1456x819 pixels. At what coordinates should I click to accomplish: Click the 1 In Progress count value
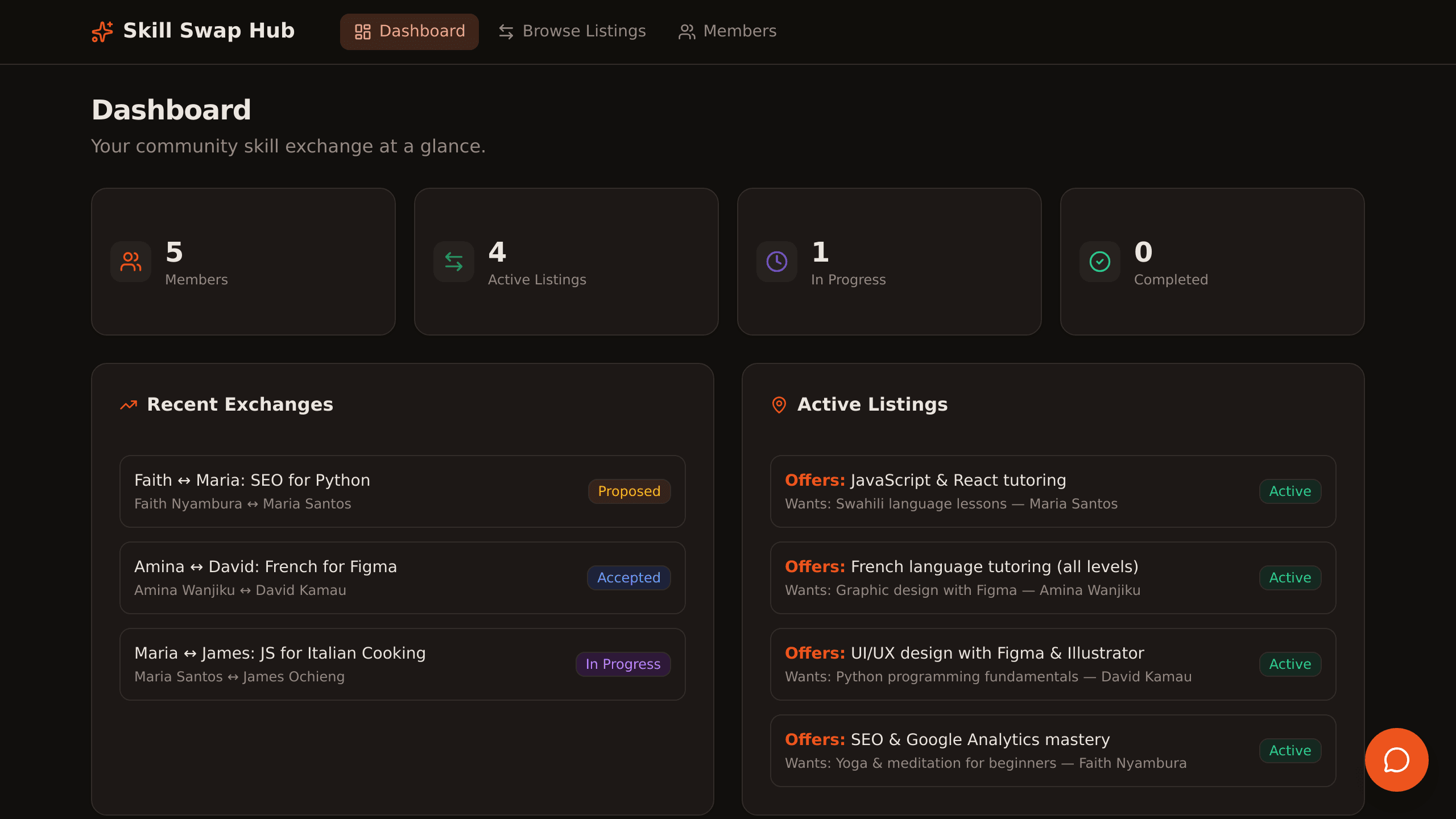pos(820,252)
